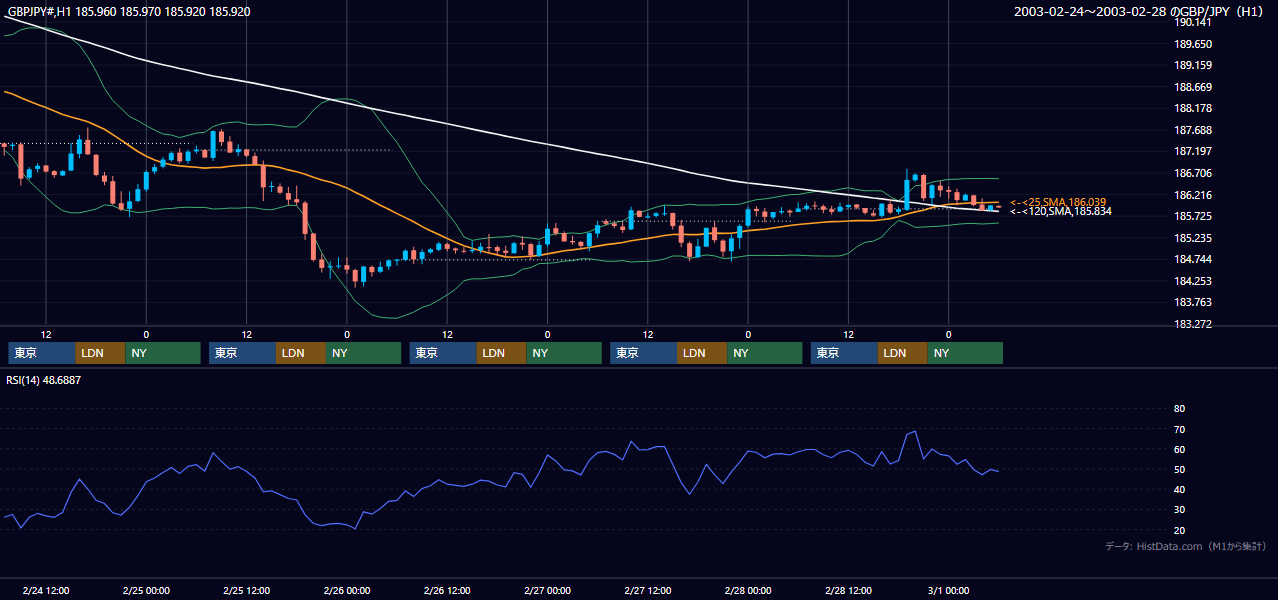The width and height of the screenshot is (1278, 600).
Task: Click the RSI level 70 label
Action: click(1179, 429)
